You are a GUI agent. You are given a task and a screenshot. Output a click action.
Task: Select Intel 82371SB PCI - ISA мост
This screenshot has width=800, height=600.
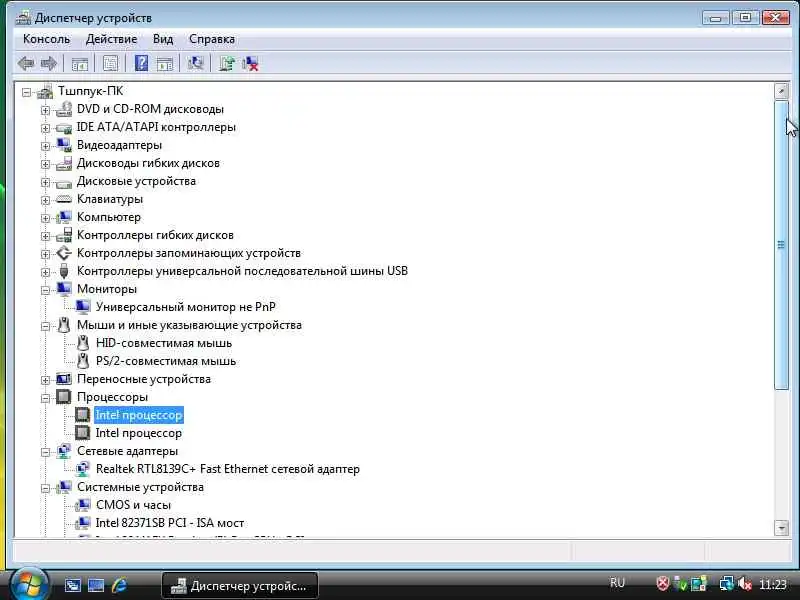169,523
